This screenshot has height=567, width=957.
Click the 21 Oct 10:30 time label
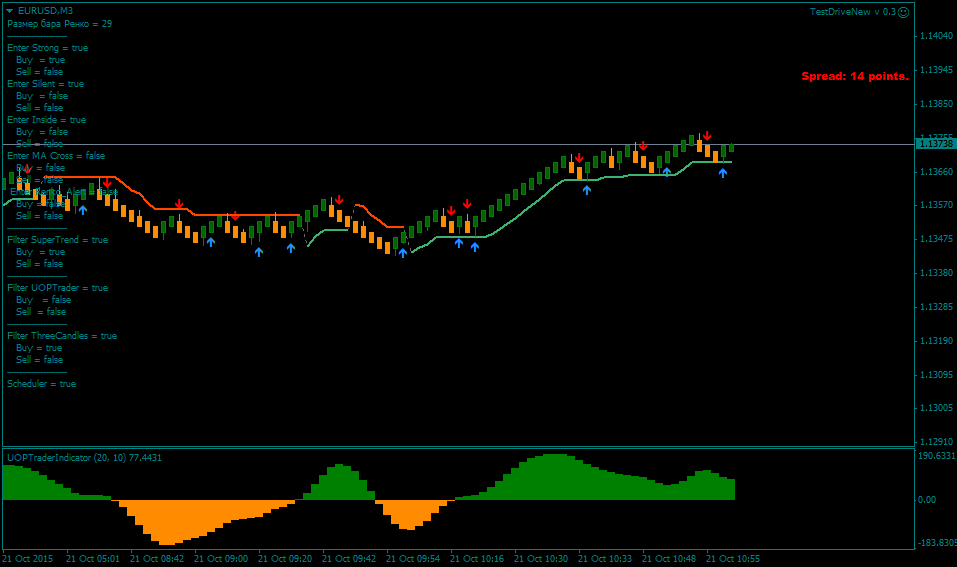(x=541, y=558)
